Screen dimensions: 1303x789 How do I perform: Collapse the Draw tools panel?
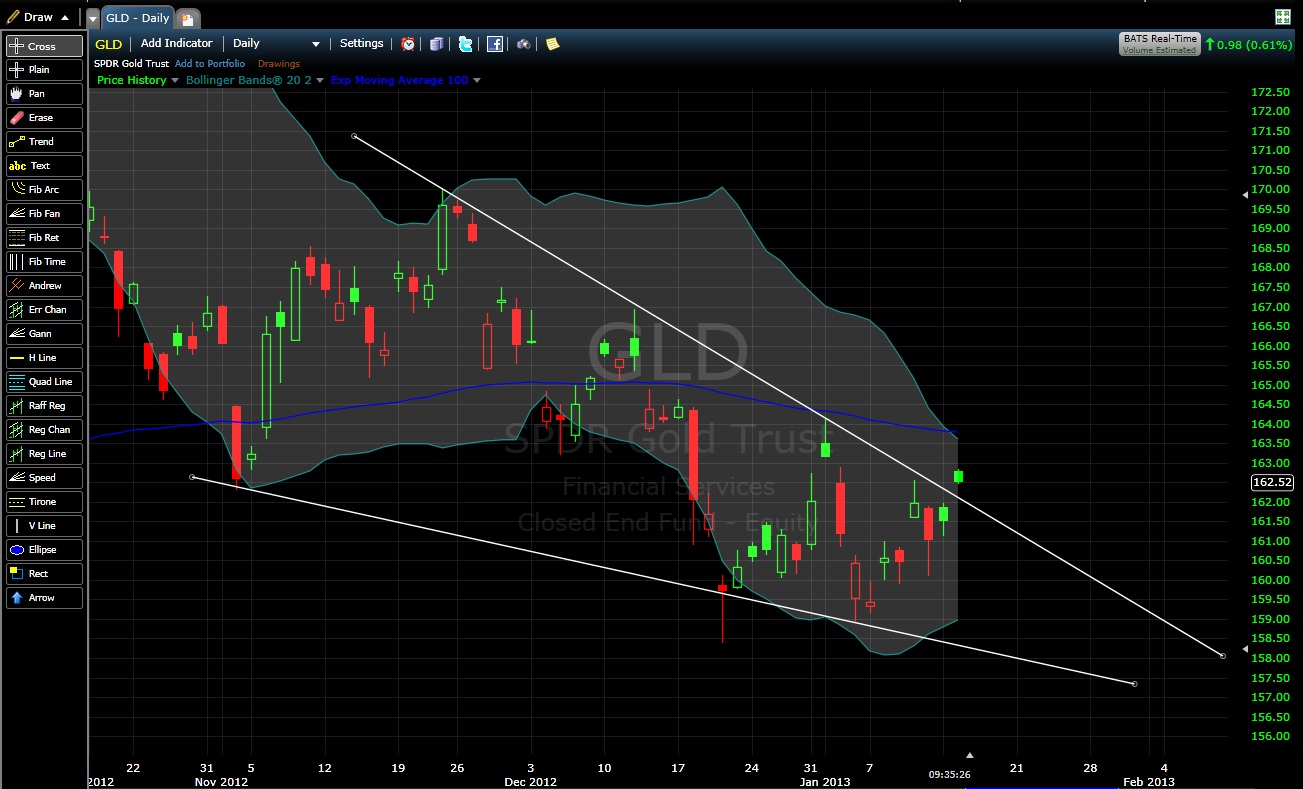[65, 17]
